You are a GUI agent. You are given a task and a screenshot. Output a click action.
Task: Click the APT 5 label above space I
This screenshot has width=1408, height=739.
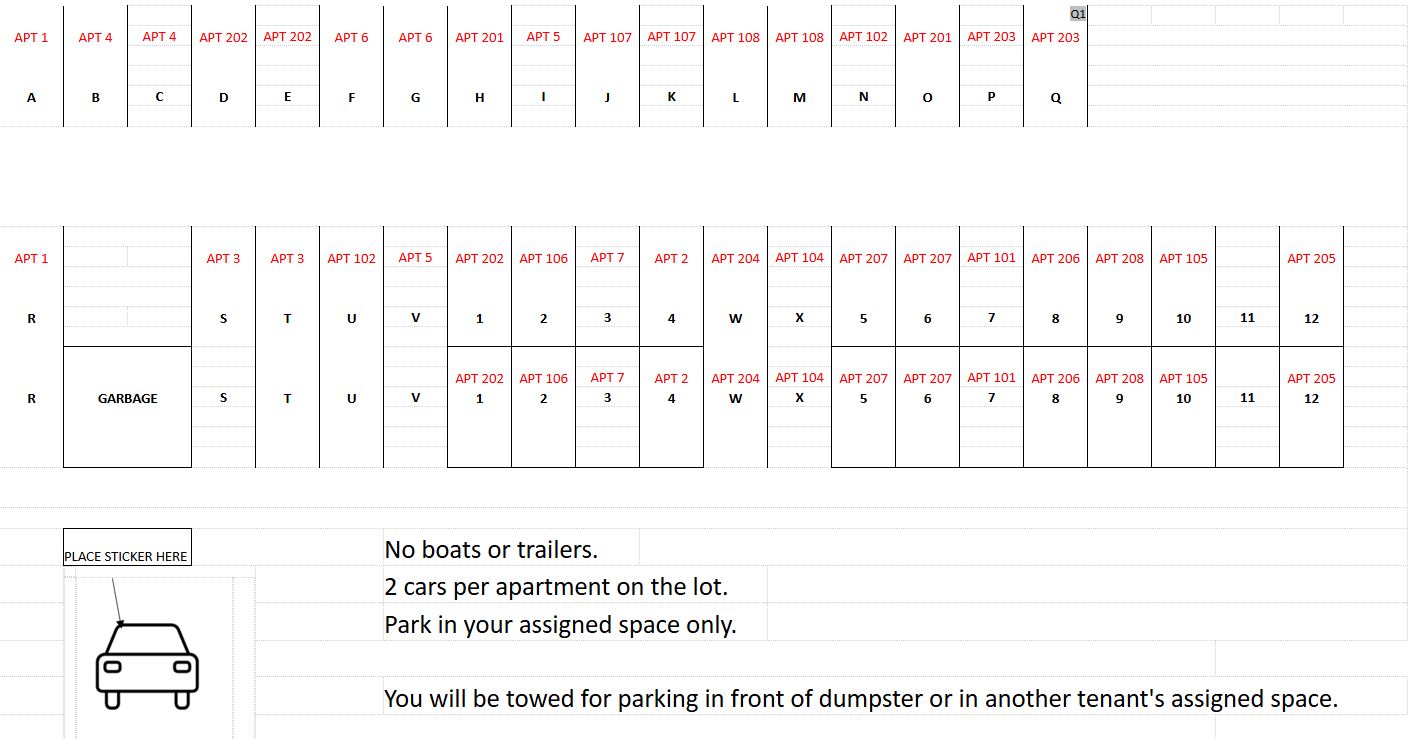(x=543, y=37)
